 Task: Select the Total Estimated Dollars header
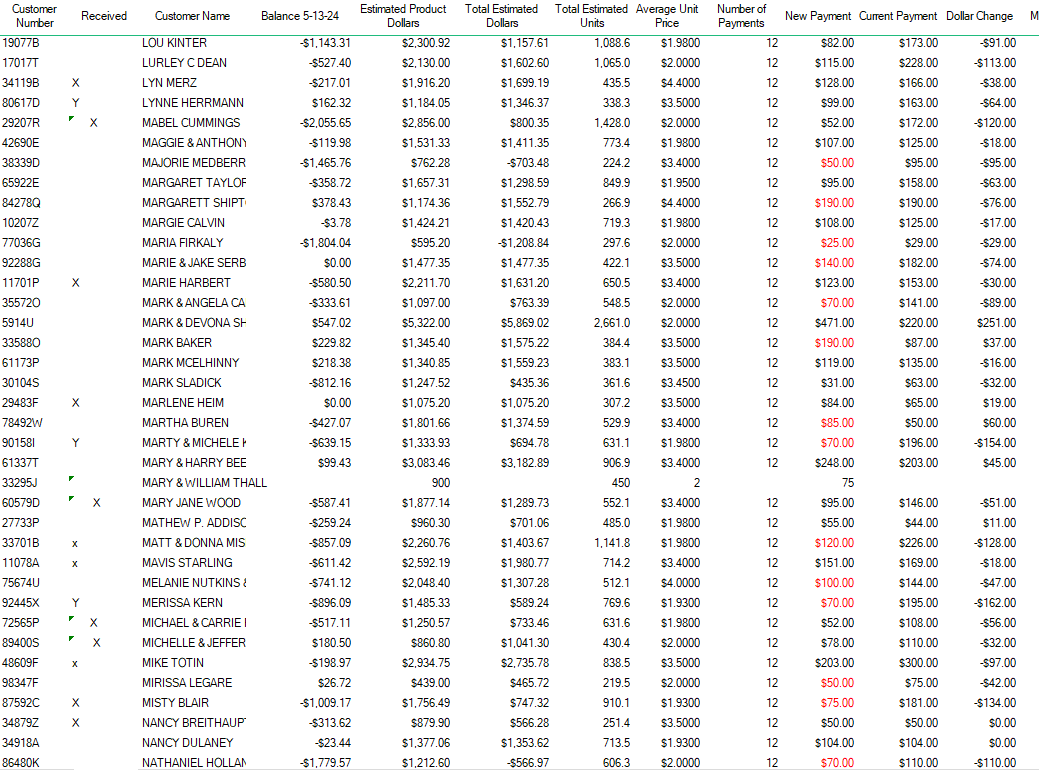tap(502, 16)
